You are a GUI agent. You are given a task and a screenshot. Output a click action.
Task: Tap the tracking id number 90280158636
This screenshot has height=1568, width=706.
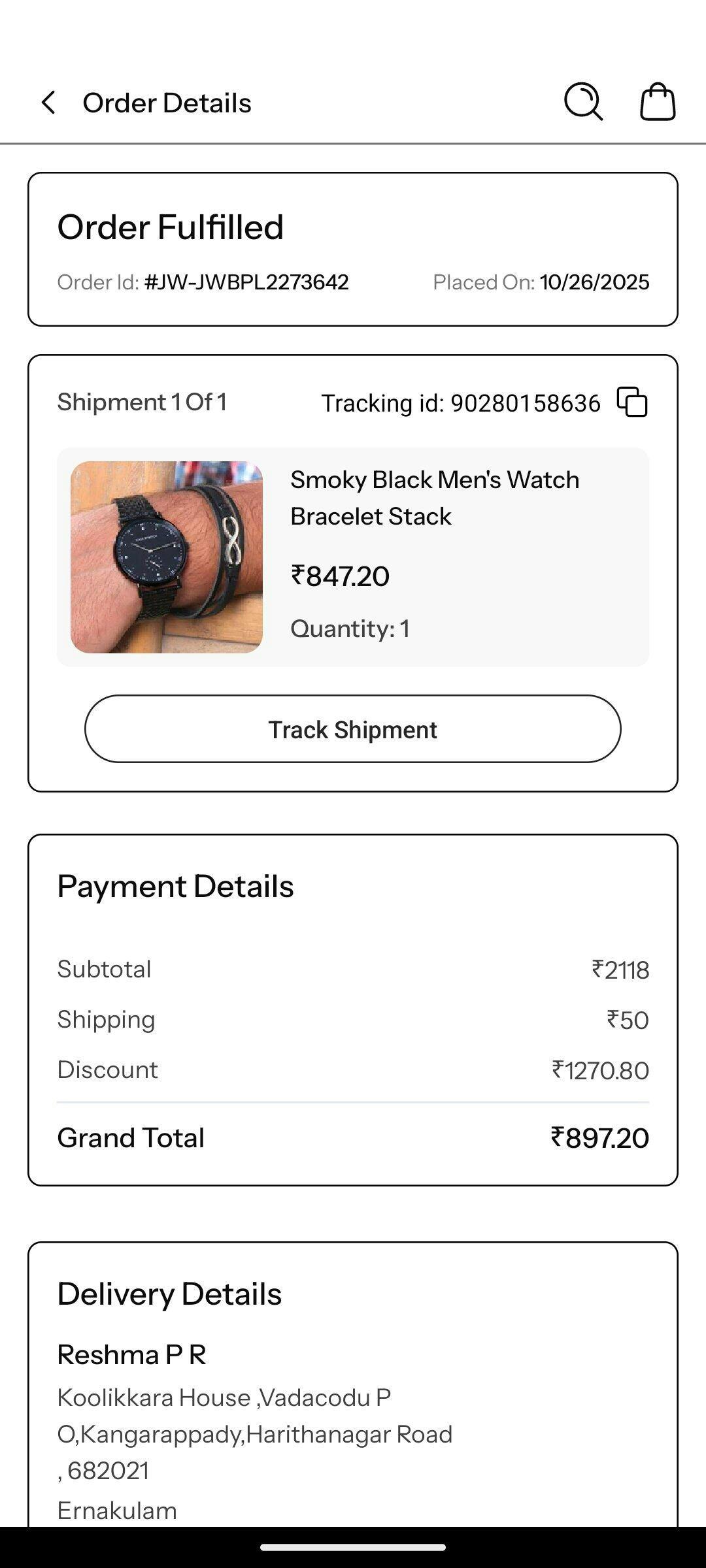[x=526, y=403]
